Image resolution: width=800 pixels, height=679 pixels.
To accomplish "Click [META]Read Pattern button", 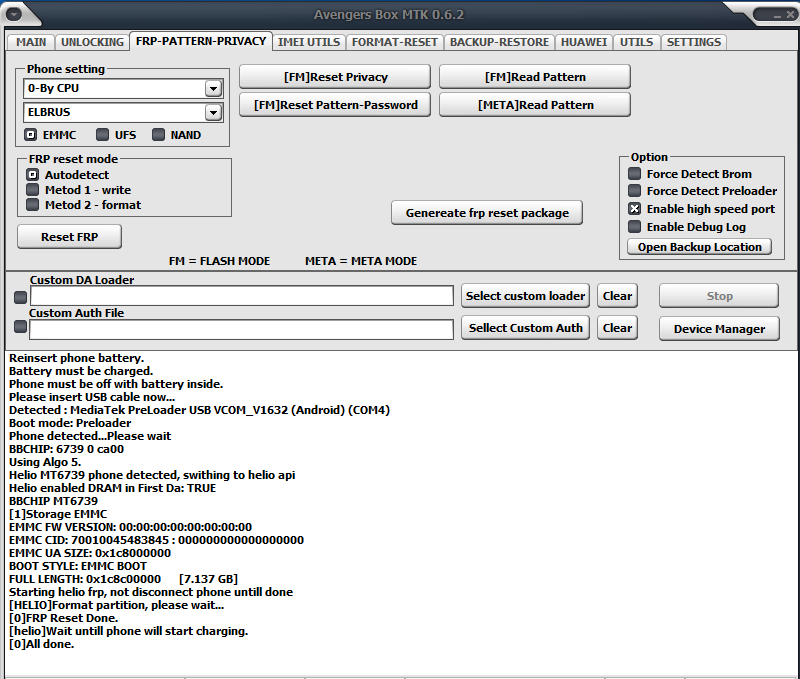I will (535, 105).
